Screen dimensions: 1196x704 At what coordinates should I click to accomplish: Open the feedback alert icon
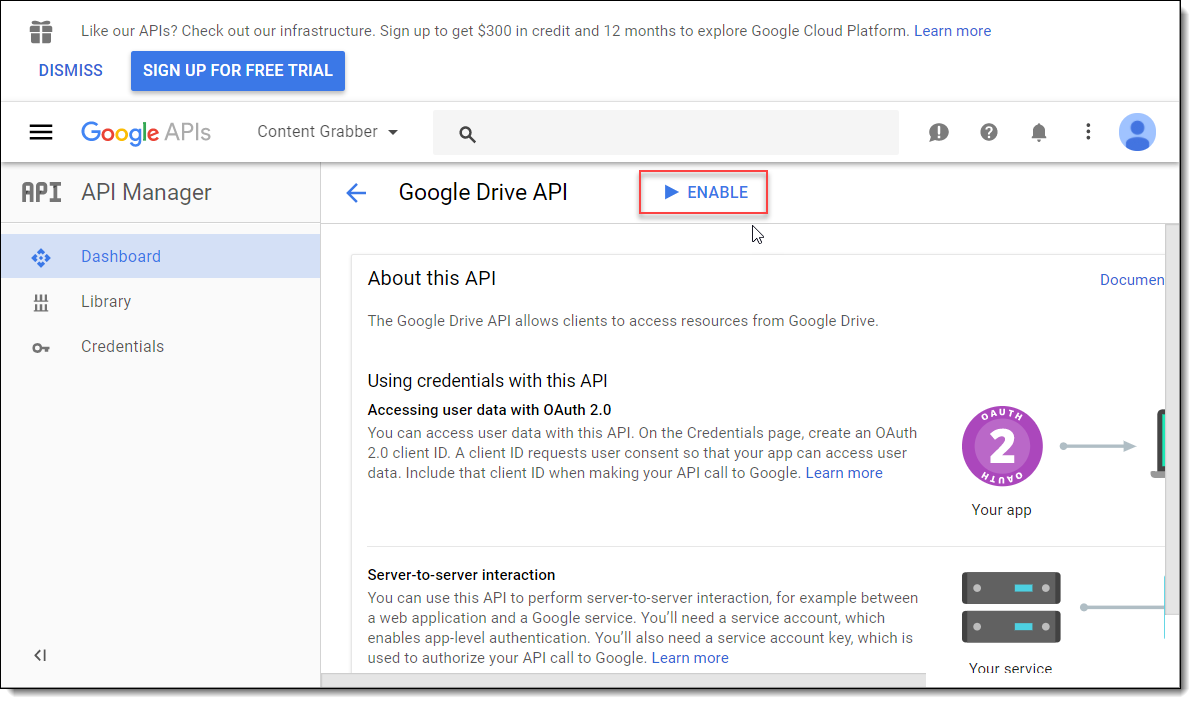point(938,132)
